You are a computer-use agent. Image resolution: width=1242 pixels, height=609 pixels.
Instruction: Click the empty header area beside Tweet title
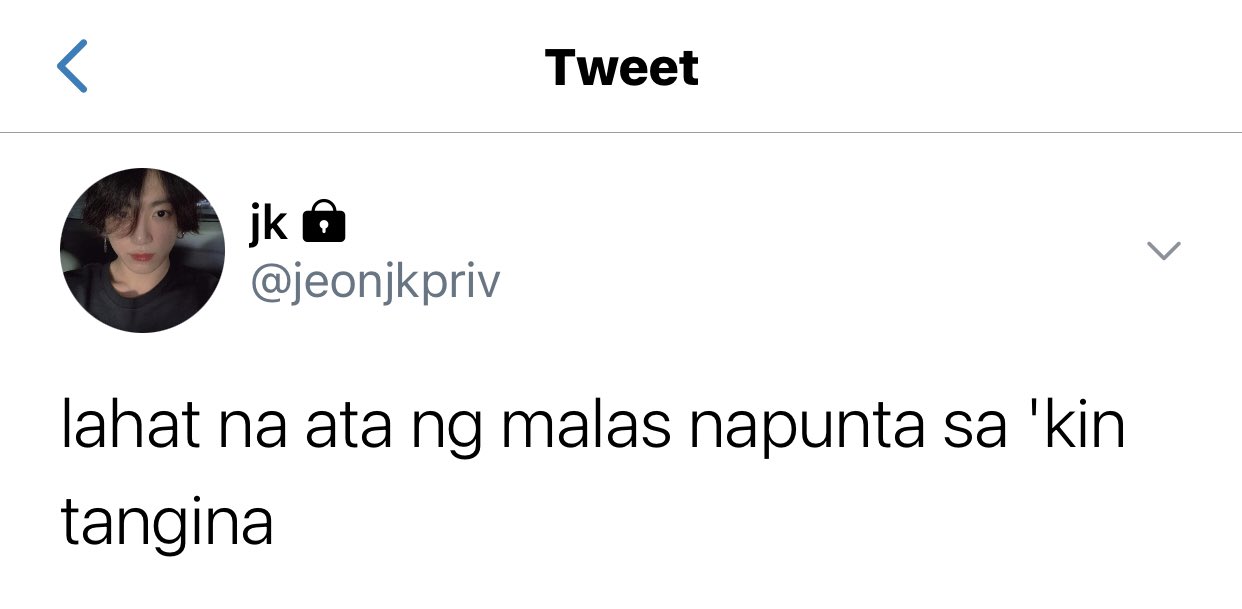point(950,68)
